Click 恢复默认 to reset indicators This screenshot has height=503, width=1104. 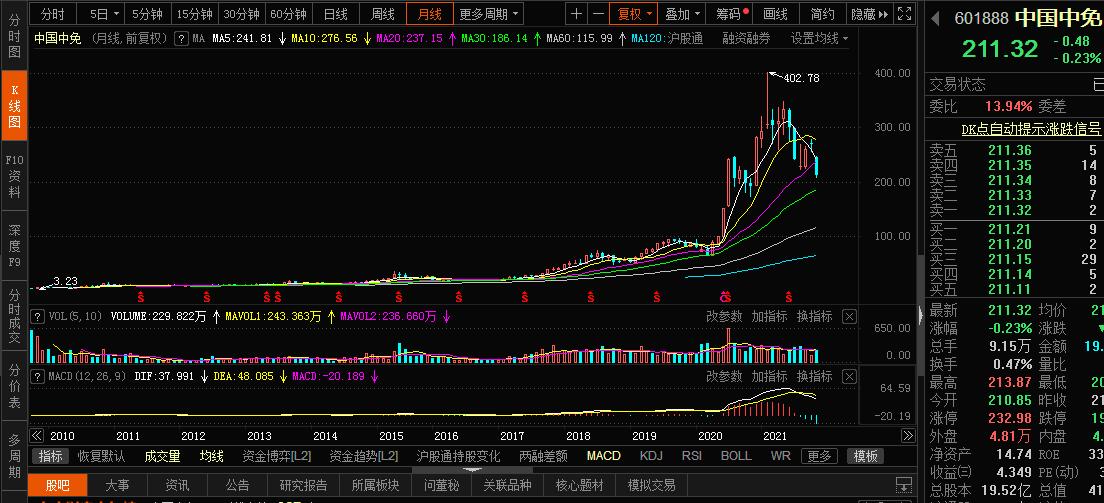pos(101,456)
